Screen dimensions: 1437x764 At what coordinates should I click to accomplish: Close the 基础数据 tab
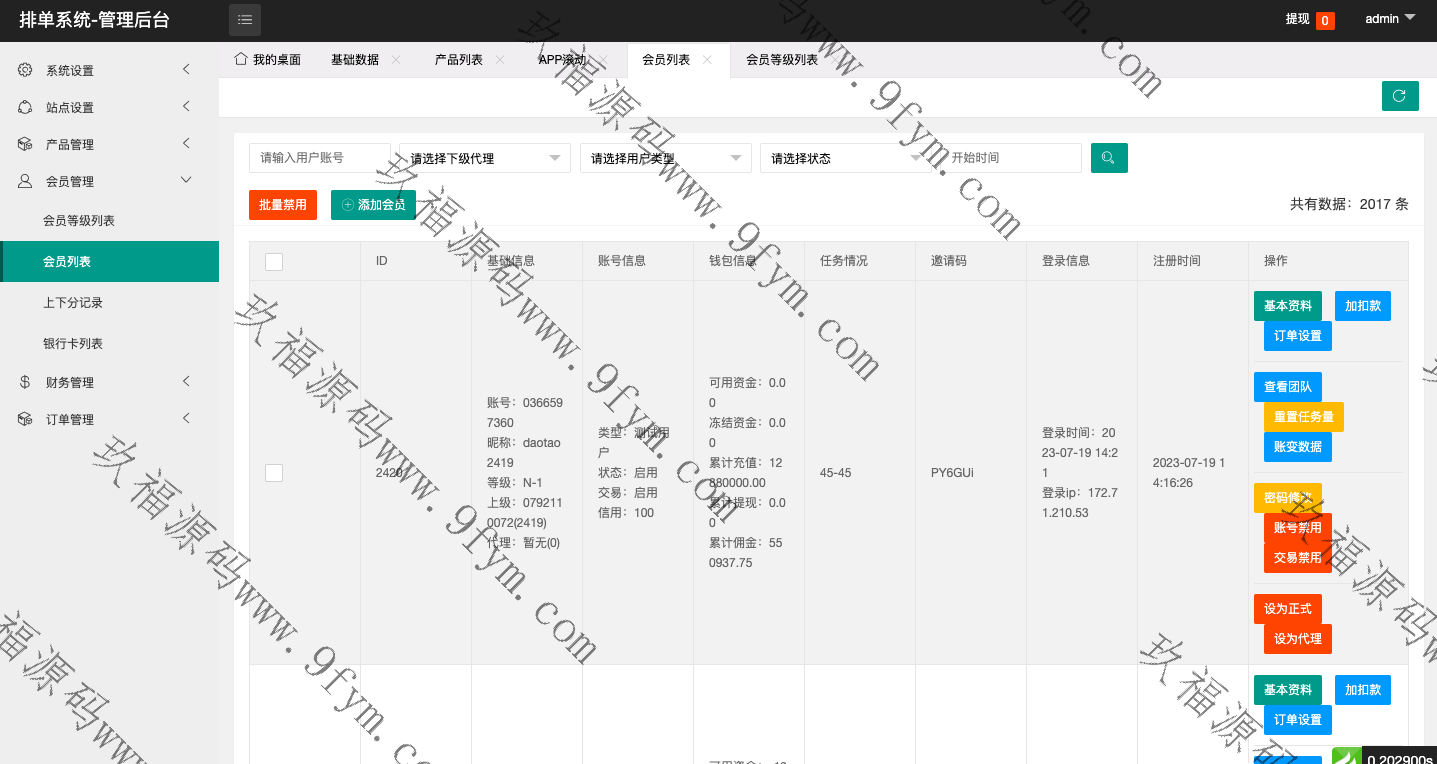(x=396, y=60)
